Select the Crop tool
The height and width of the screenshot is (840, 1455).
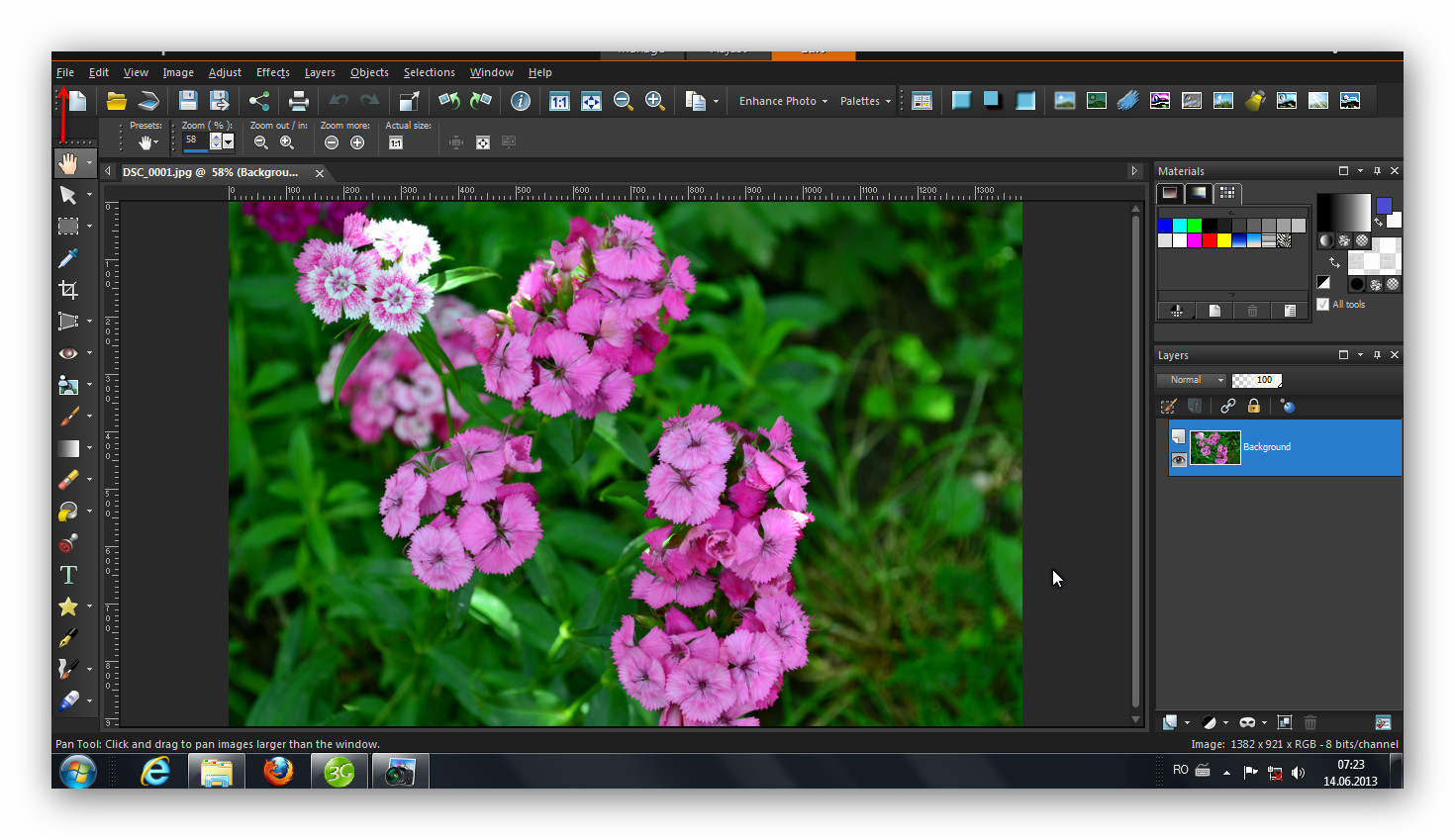point(68,290)
